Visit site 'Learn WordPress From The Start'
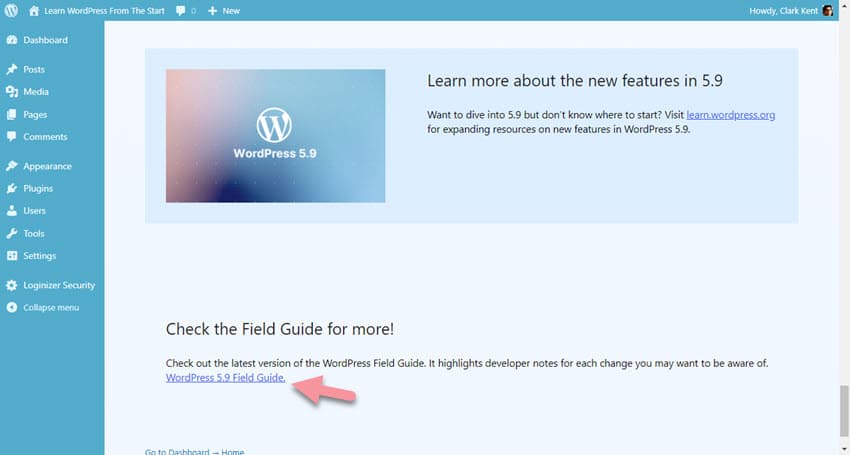The image size is (850, 455). [104, 11]
